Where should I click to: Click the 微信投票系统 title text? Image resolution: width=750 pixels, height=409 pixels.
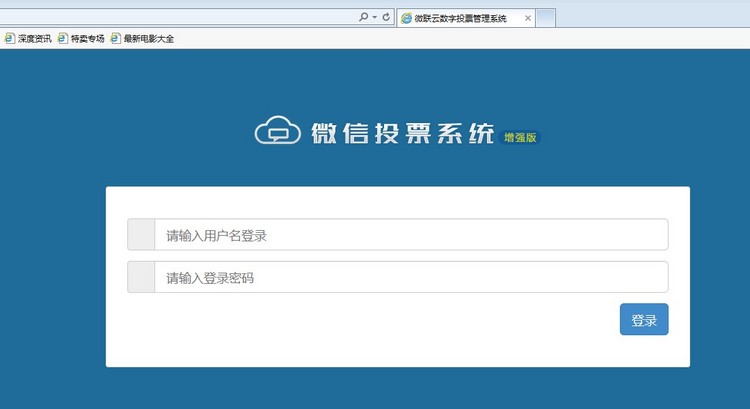click(x=402, y=133)
